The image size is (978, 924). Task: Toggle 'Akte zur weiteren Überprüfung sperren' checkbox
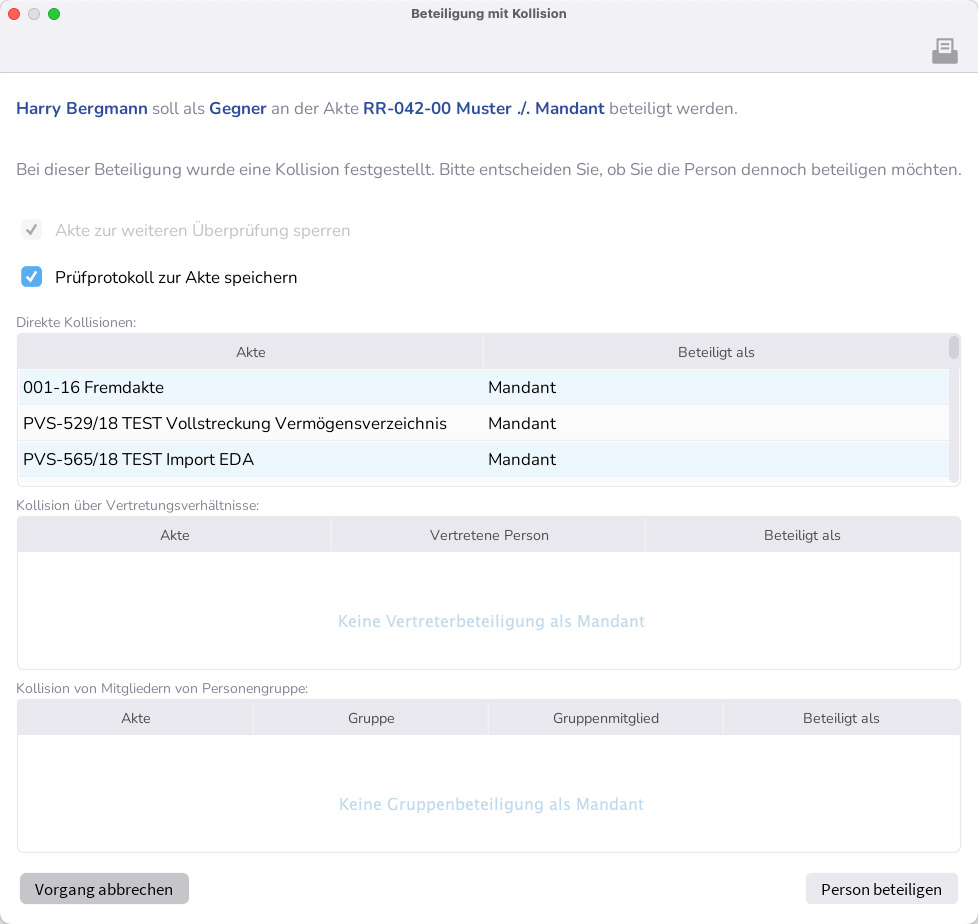point(31,230)
